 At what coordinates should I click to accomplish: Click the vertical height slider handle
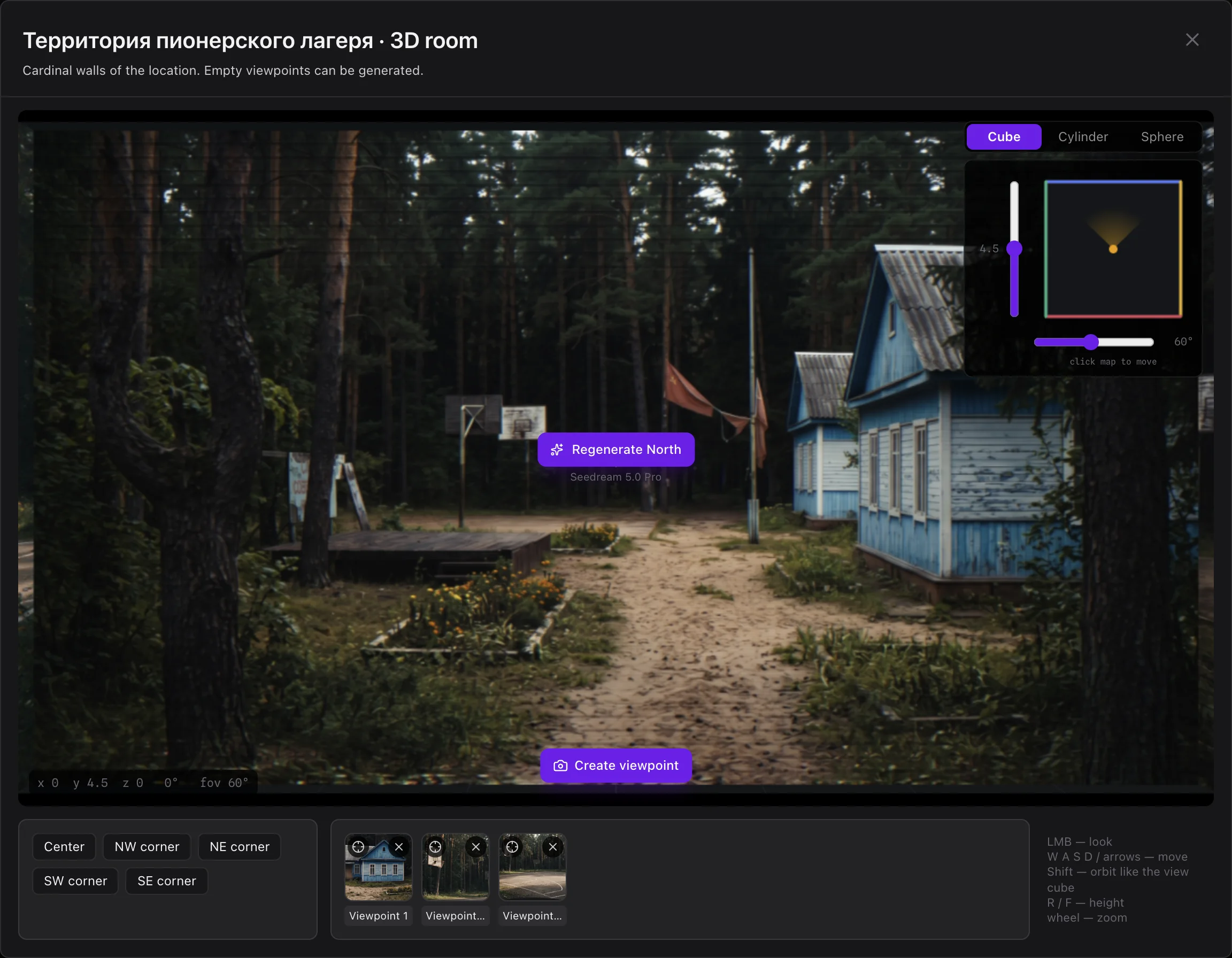(1014, 249)
